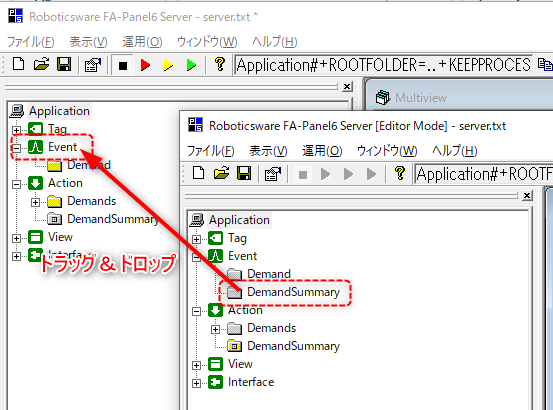The width and height of the screenshot is (553, 410).
Task: Expand the Demands folder in Editor Mode tree
Action: pyautogui.click(x=215, y=329)
